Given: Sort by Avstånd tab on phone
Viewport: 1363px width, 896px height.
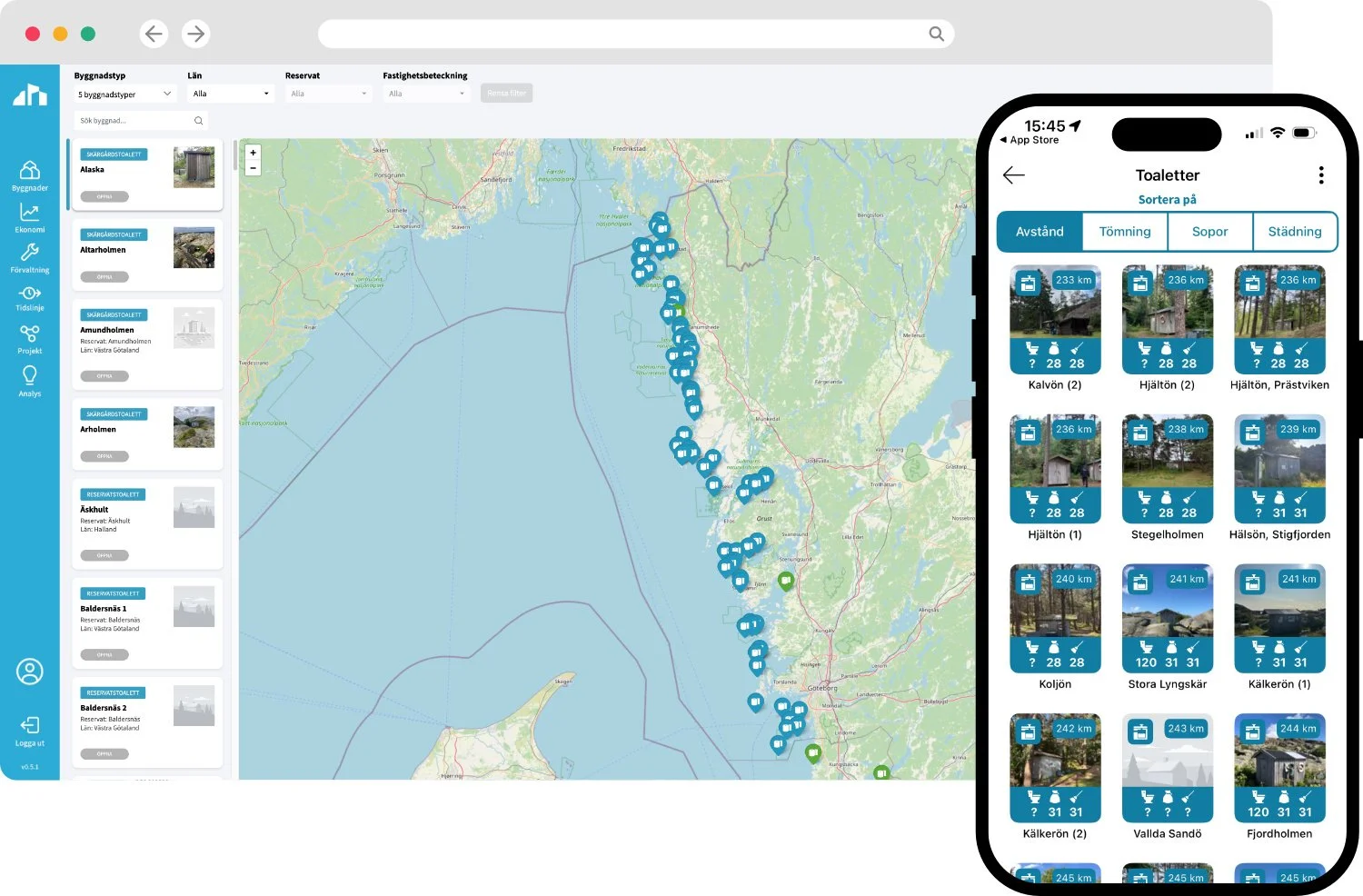Looking at the screenshot, I should [x=1040, y=232].
